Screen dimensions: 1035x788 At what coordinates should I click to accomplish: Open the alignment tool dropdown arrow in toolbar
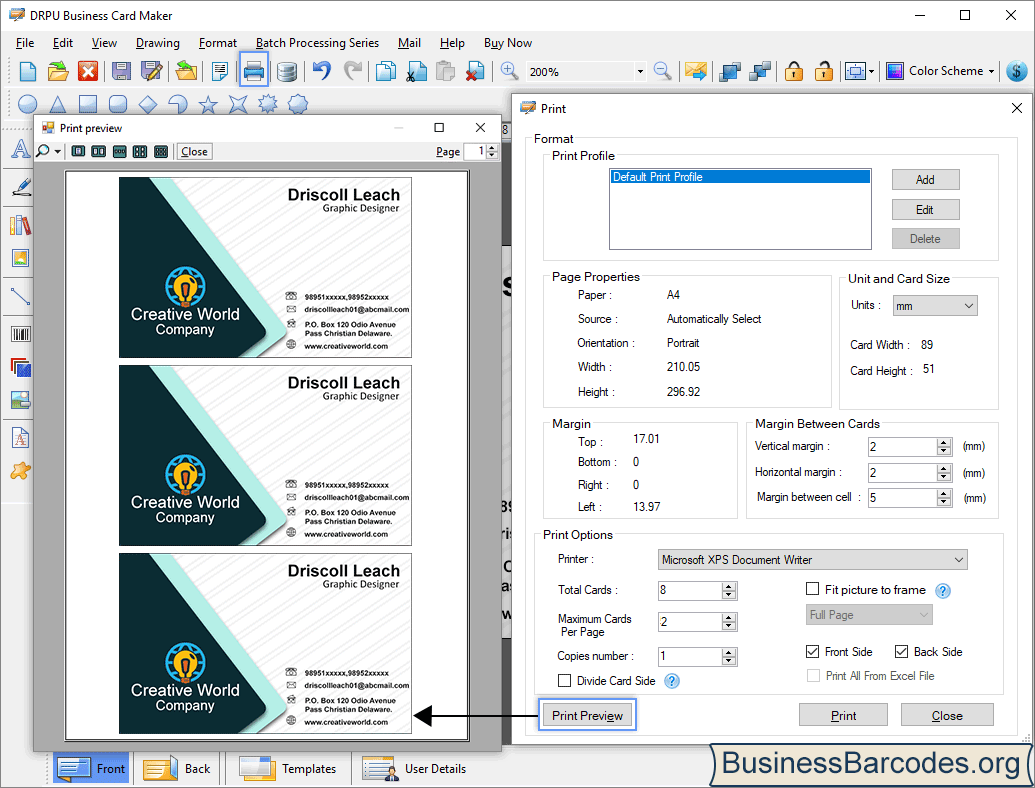tap(872, 71)
